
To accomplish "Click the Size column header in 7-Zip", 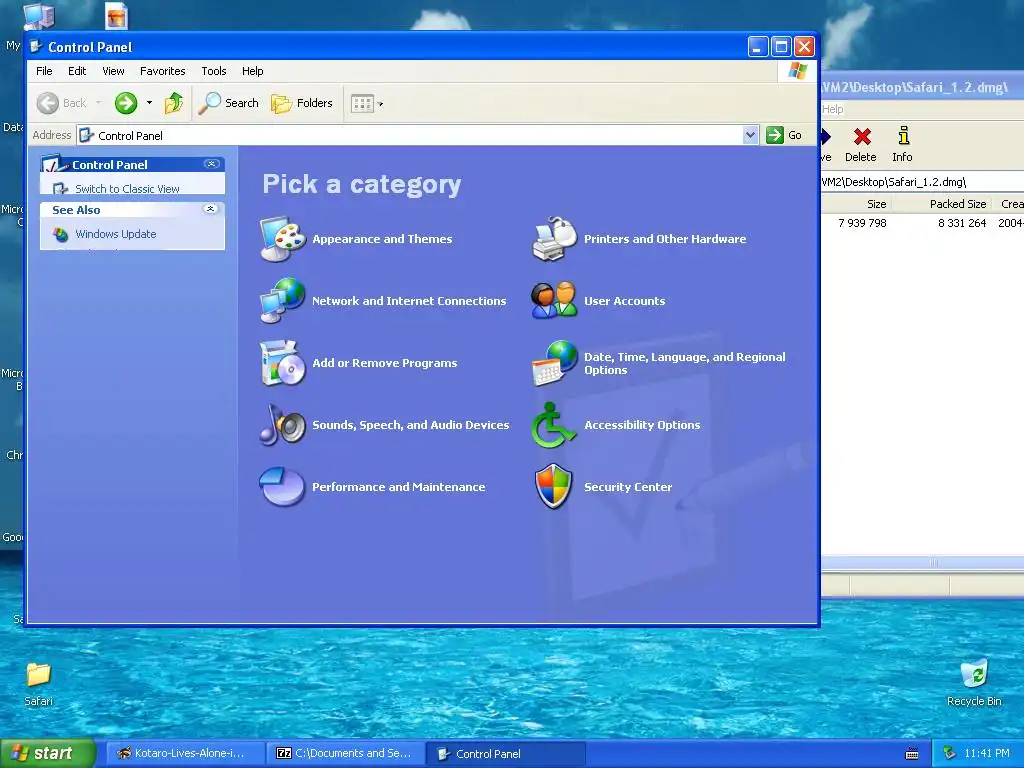I will pyautogui.click(x=857, y=204).
